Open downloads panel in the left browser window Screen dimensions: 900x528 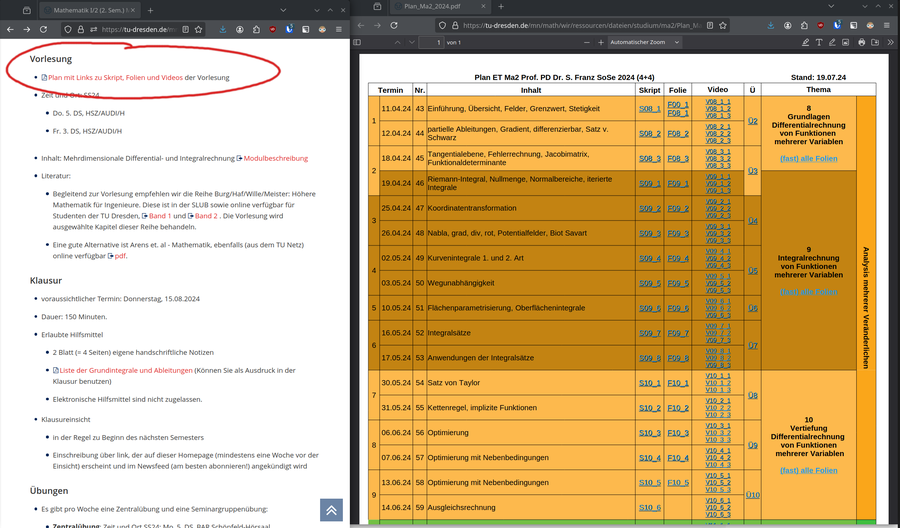(223, 29)
